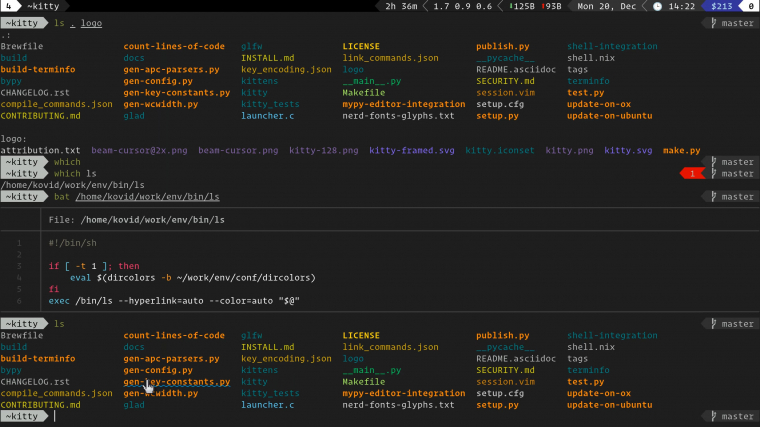Viewport: 760px width, 427px height.
Task: Open the Makefile hyperlink in the lower ls listing
Action: (x=364, y=382)
